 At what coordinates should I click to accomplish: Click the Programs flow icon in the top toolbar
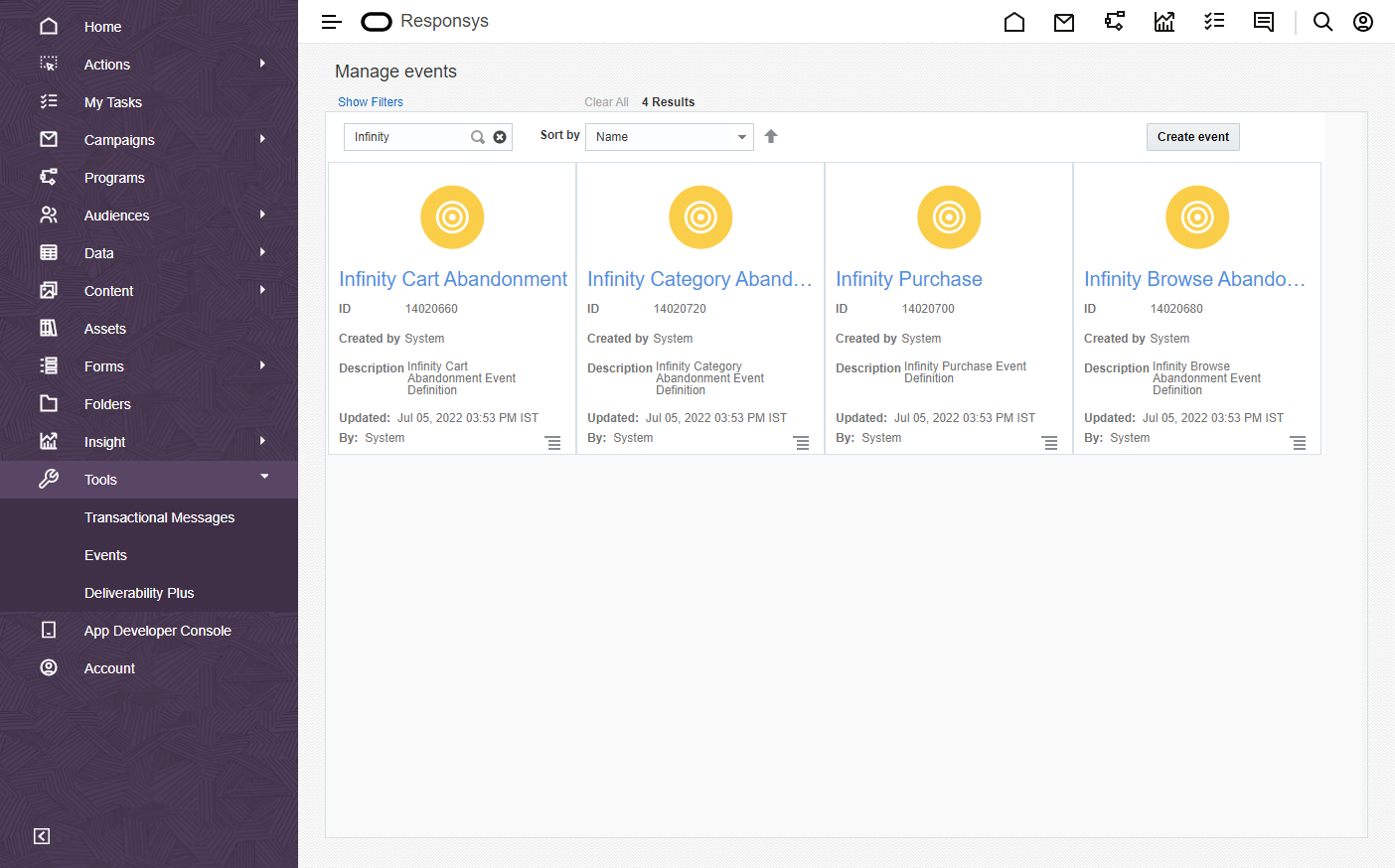click(x=1114, y=21)
